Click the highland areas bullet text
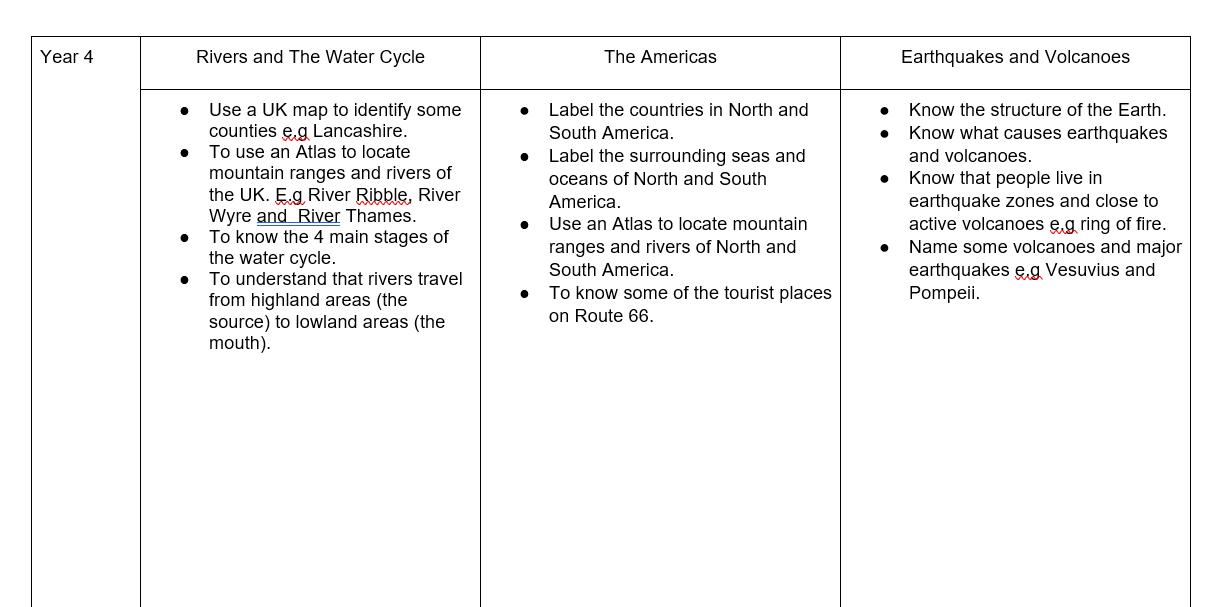The width and height of the screenshot is (1207, 607). (335, 279)
